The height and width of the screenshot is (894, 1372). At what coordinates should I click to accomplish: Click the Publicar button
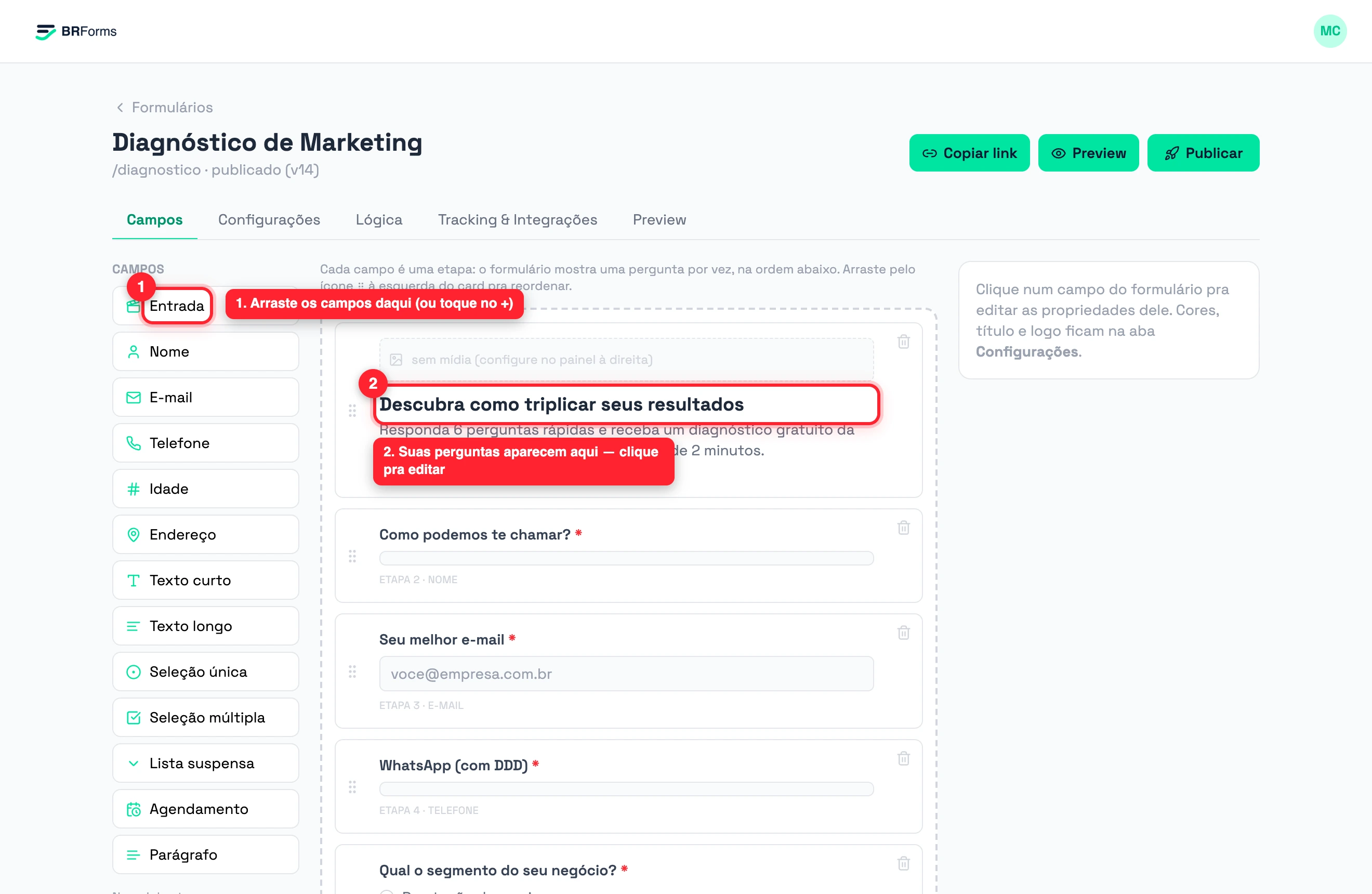pyautogui.click(x=1203, y=153)
